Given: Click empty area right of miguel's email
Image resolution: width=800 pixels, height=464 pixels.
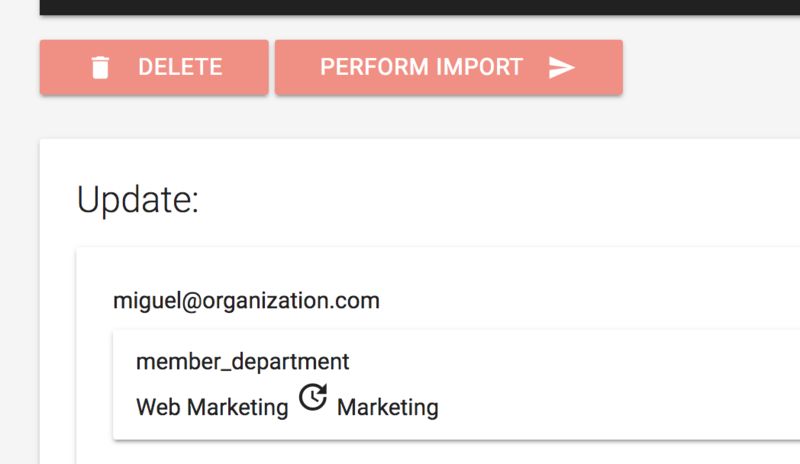Looking at the screenshot, I should [590, 300].
